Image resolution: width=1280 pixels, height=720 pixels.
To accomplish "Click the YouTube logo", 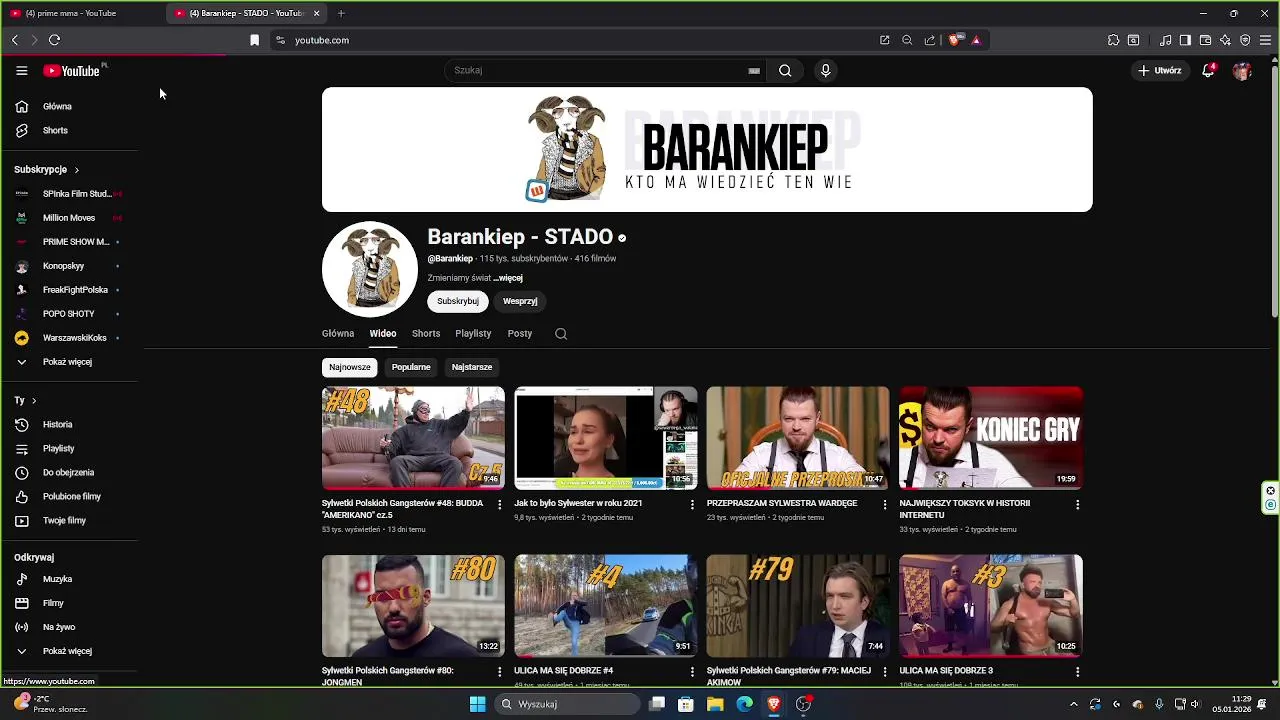I will (x=72, y=71).
